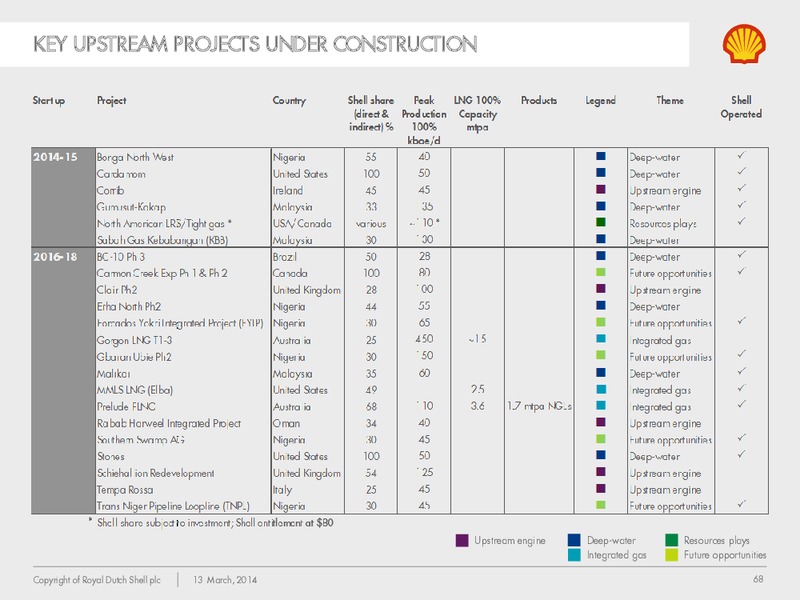The height and width of the screenshot is (600, 800).
Task: Click the Italy country cell
Action: click(282, 490)
